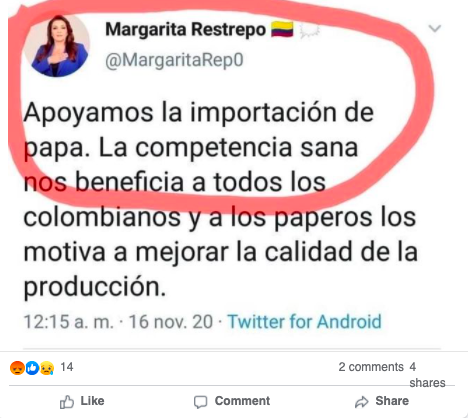
Task: Click the Margarita Restrepo display name
Action: [185, 29]
